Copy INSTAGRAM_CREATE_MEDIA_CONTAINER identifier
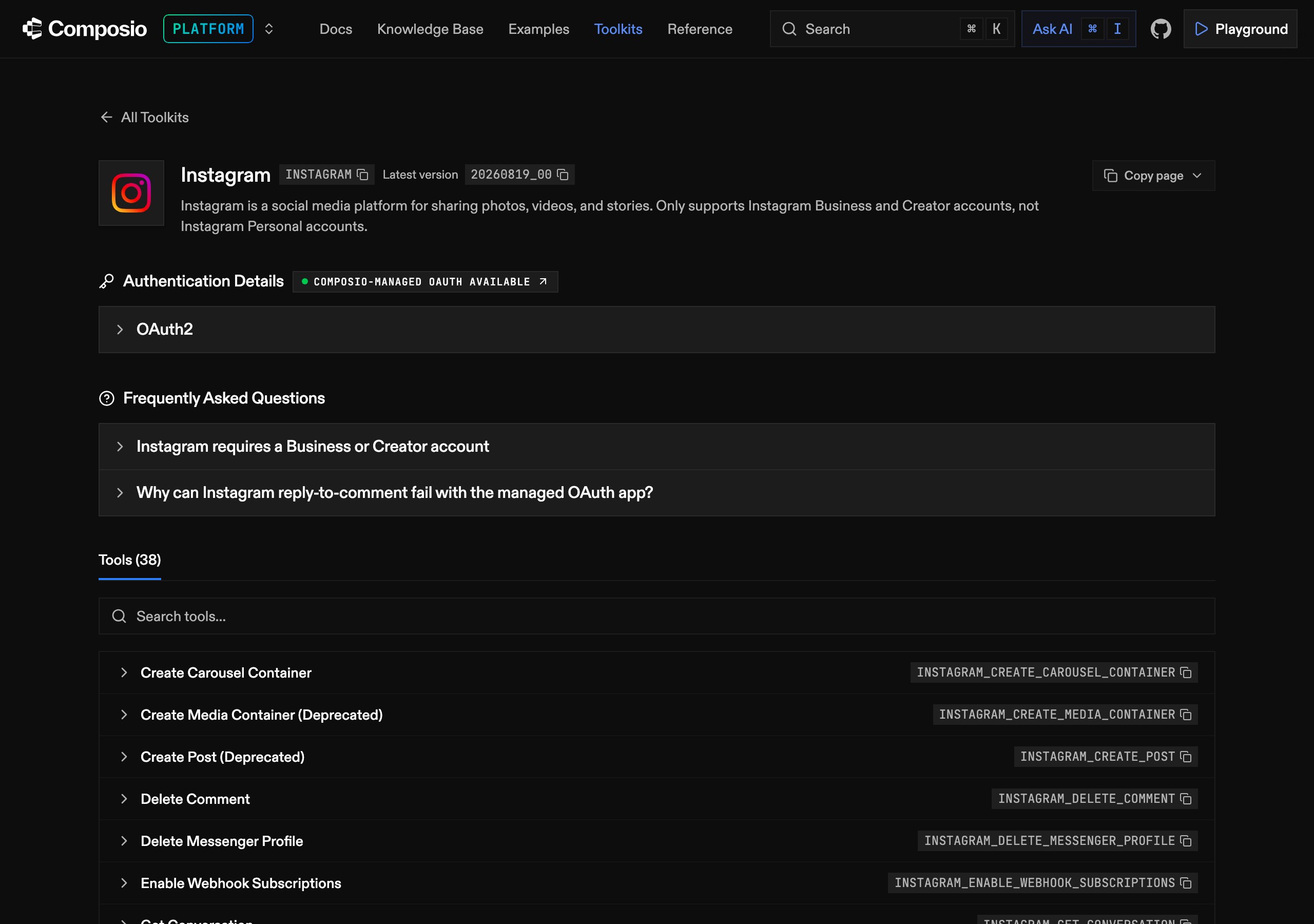Image resolution: width=1314 pixels, height=924 pixels. tap(1186, 715)
